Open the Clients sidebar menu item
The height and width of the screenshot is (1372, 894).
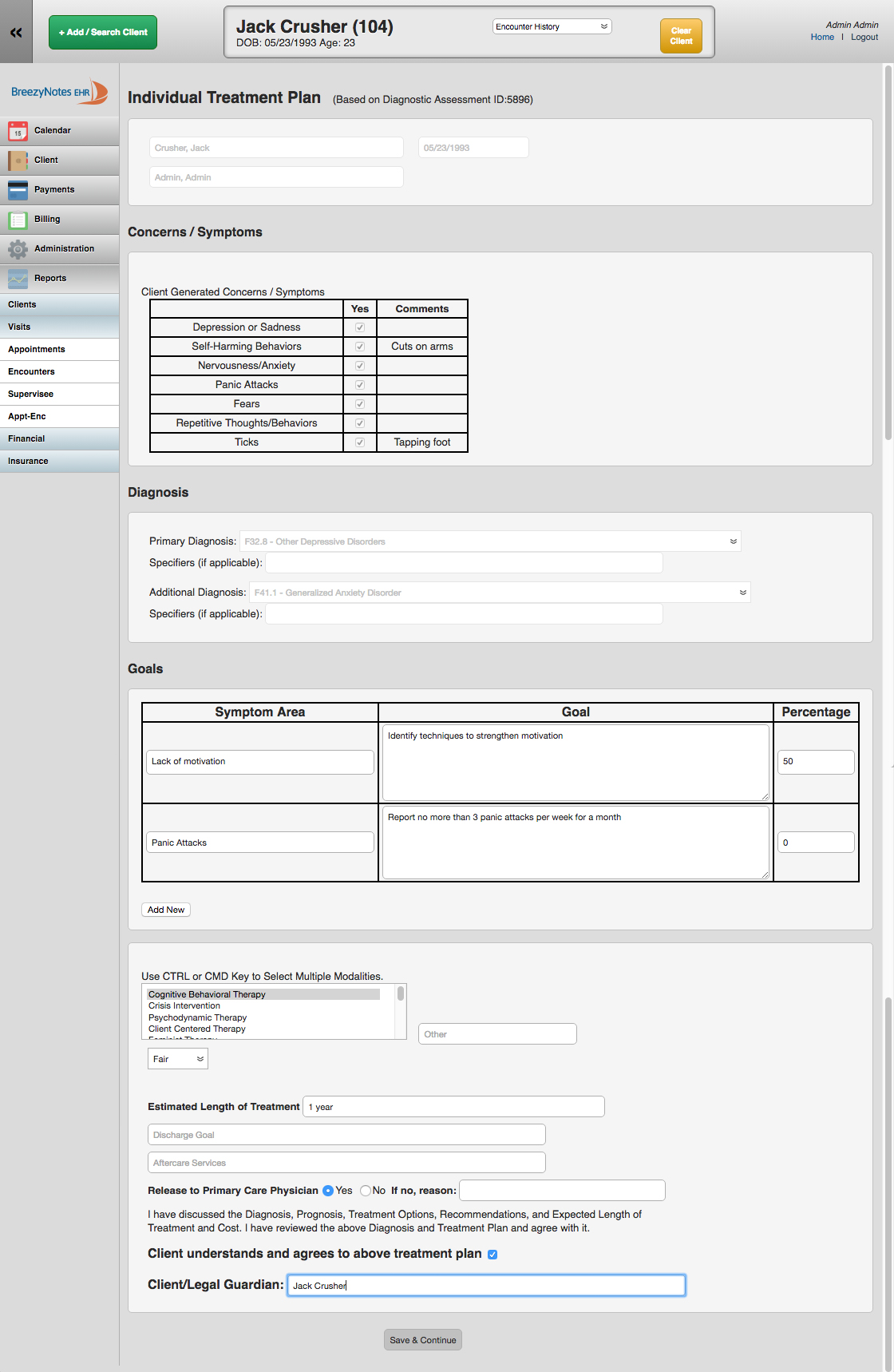(x=59, y=305)
